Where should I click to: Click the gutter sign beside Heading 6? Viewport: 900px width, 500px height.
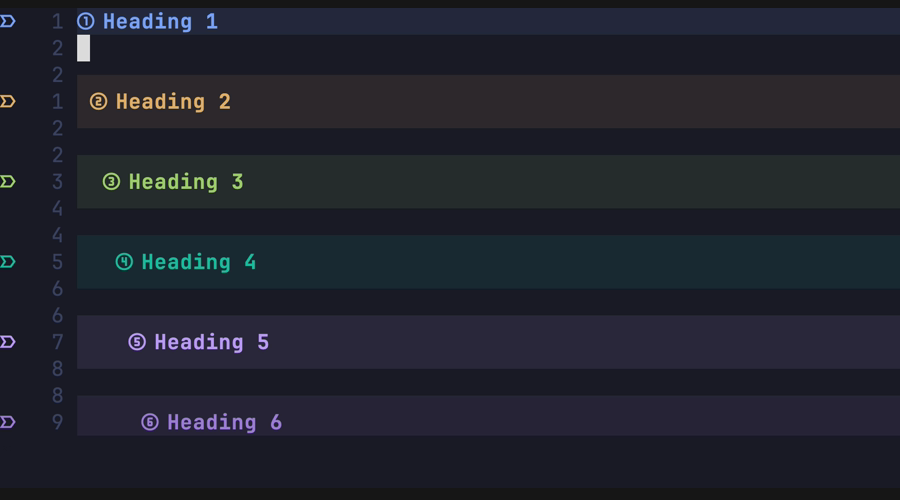tap(8, 422)
